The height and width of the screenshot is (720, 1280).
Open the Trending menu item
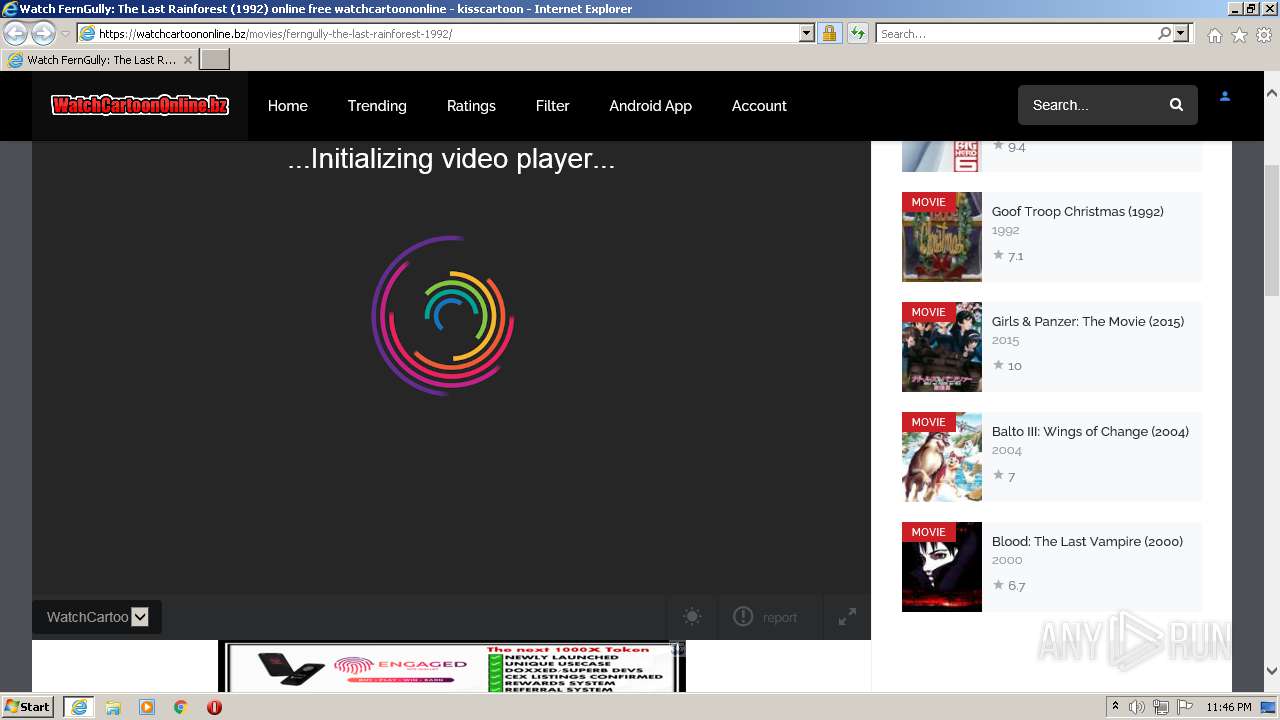(377, 105)
